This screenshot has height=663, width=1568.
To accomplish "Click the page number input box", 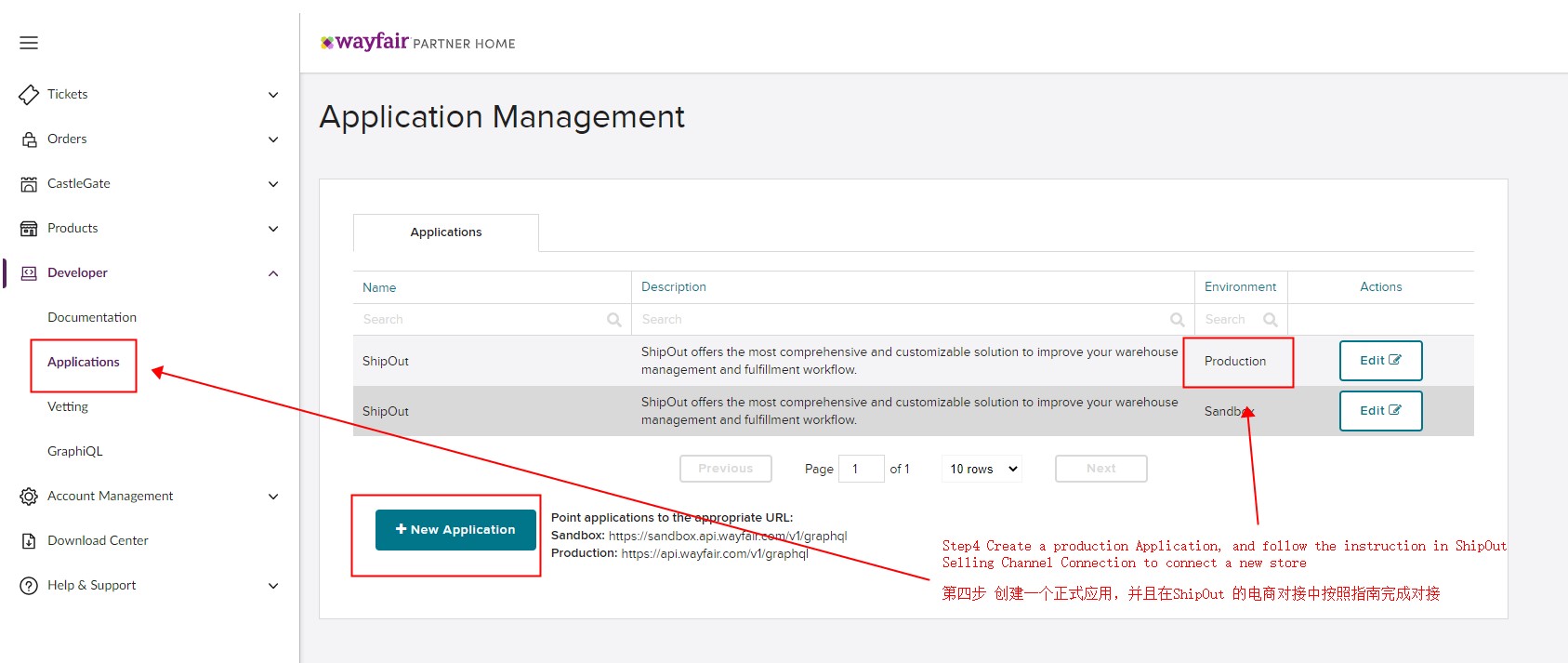I will (x=862, y=469).
